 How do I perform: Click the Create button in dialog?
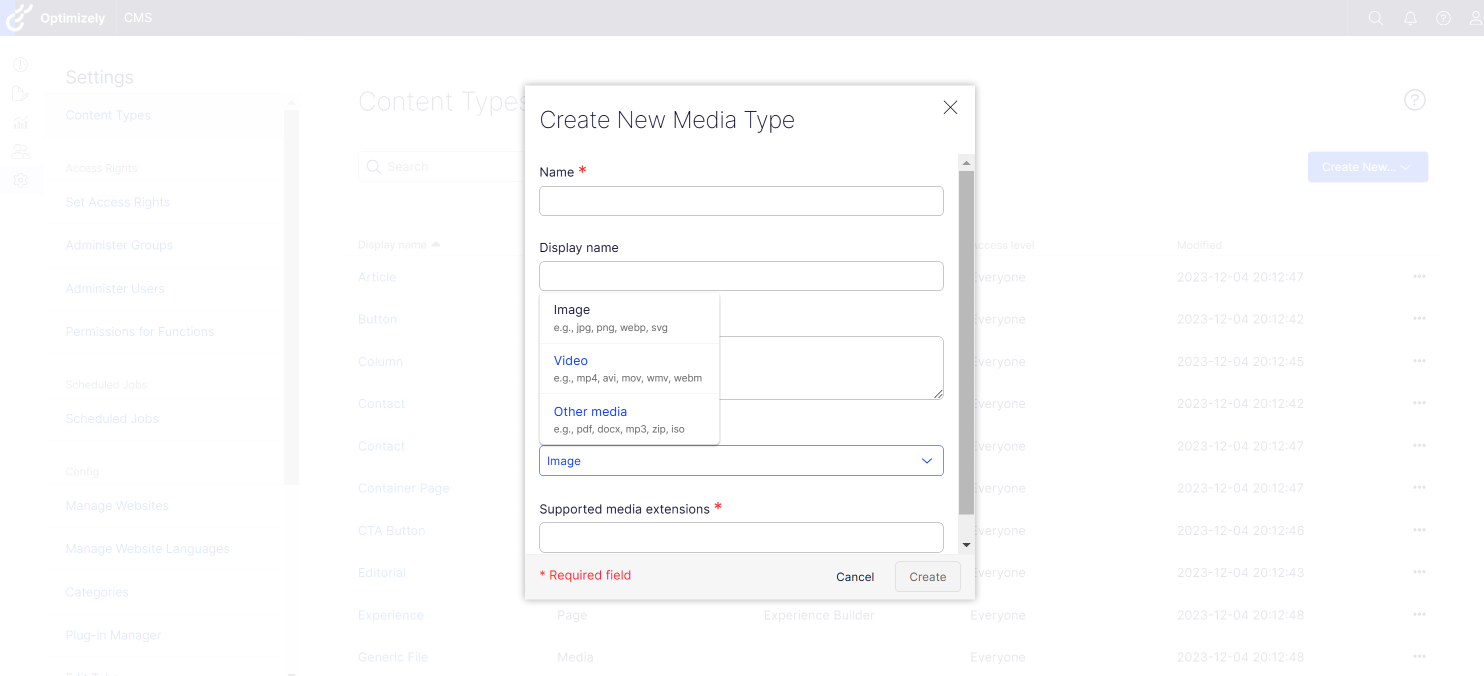pyautogui.click(x=927, y=577)
